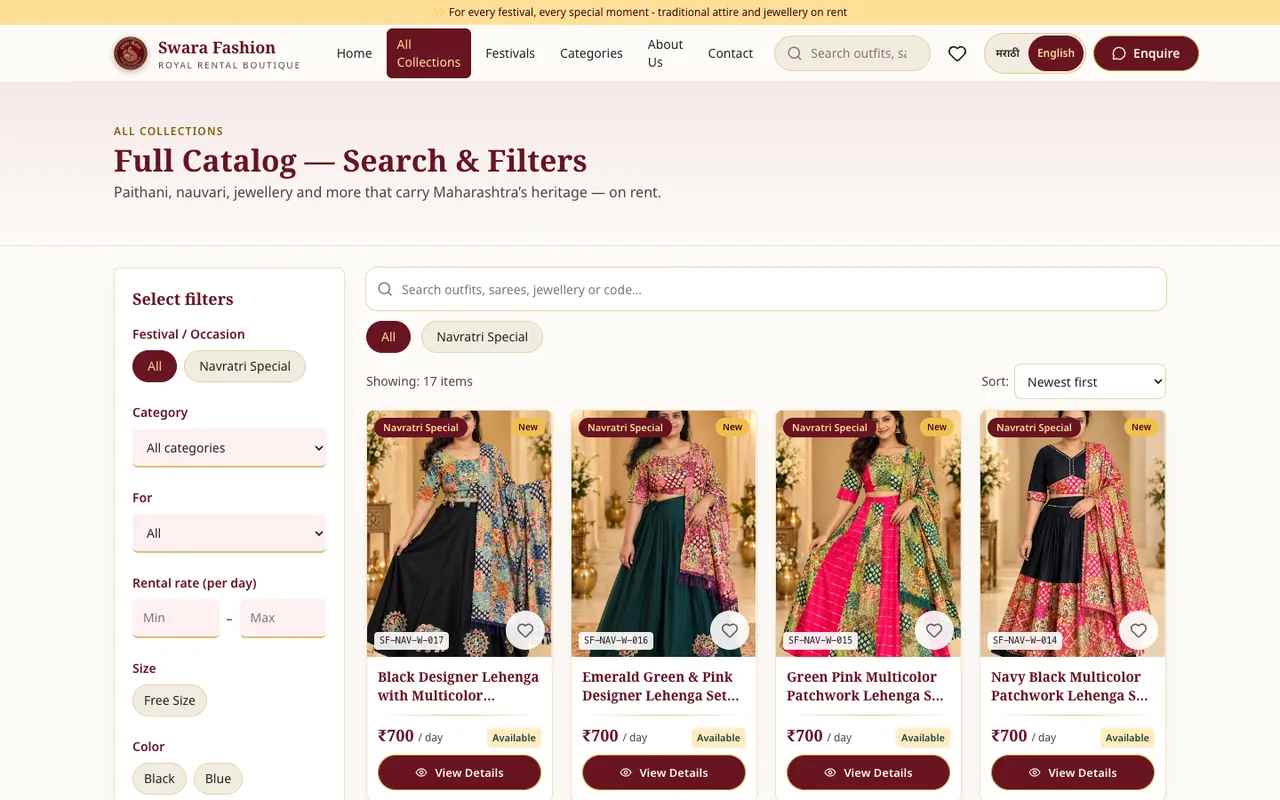1280x800 pixels.
Task: Click the magnifier icon in header search
Action: point(794,53)
